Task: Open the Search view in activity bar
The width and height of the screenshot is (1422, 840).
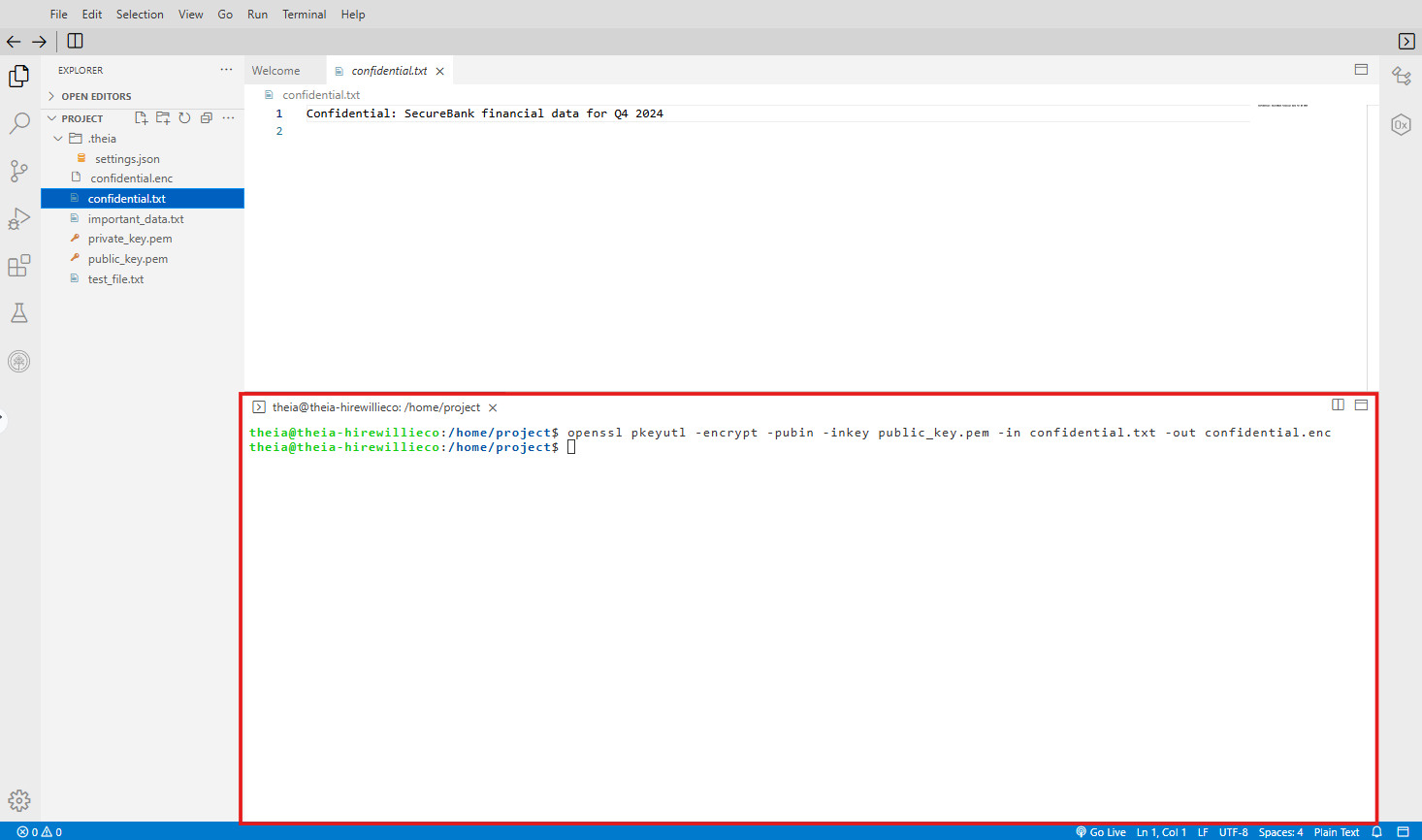Action: tap(19, 123)
